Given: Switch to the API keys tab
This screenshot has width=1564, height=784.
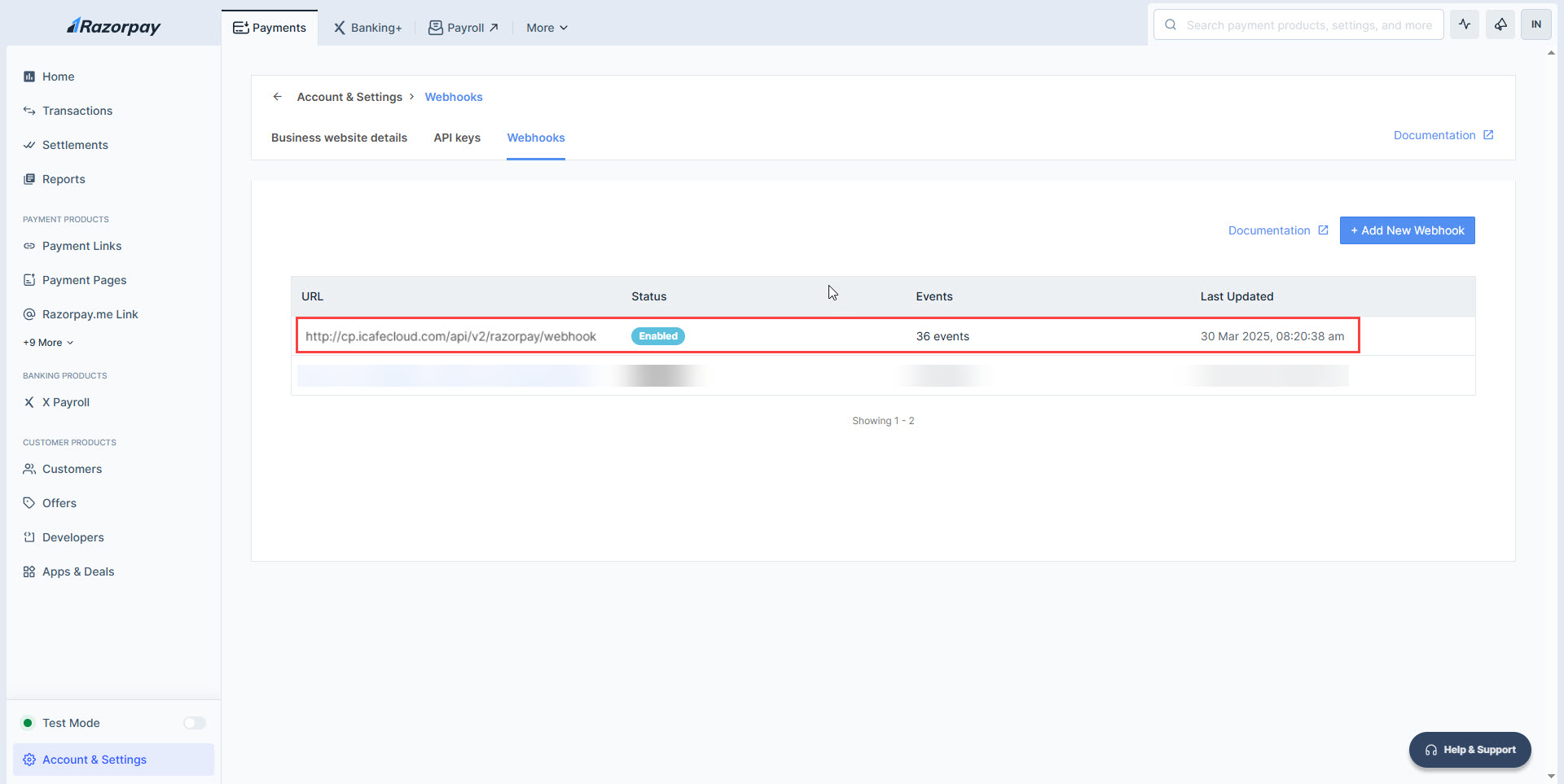Looking at the screenshot, I should point(457,138).
